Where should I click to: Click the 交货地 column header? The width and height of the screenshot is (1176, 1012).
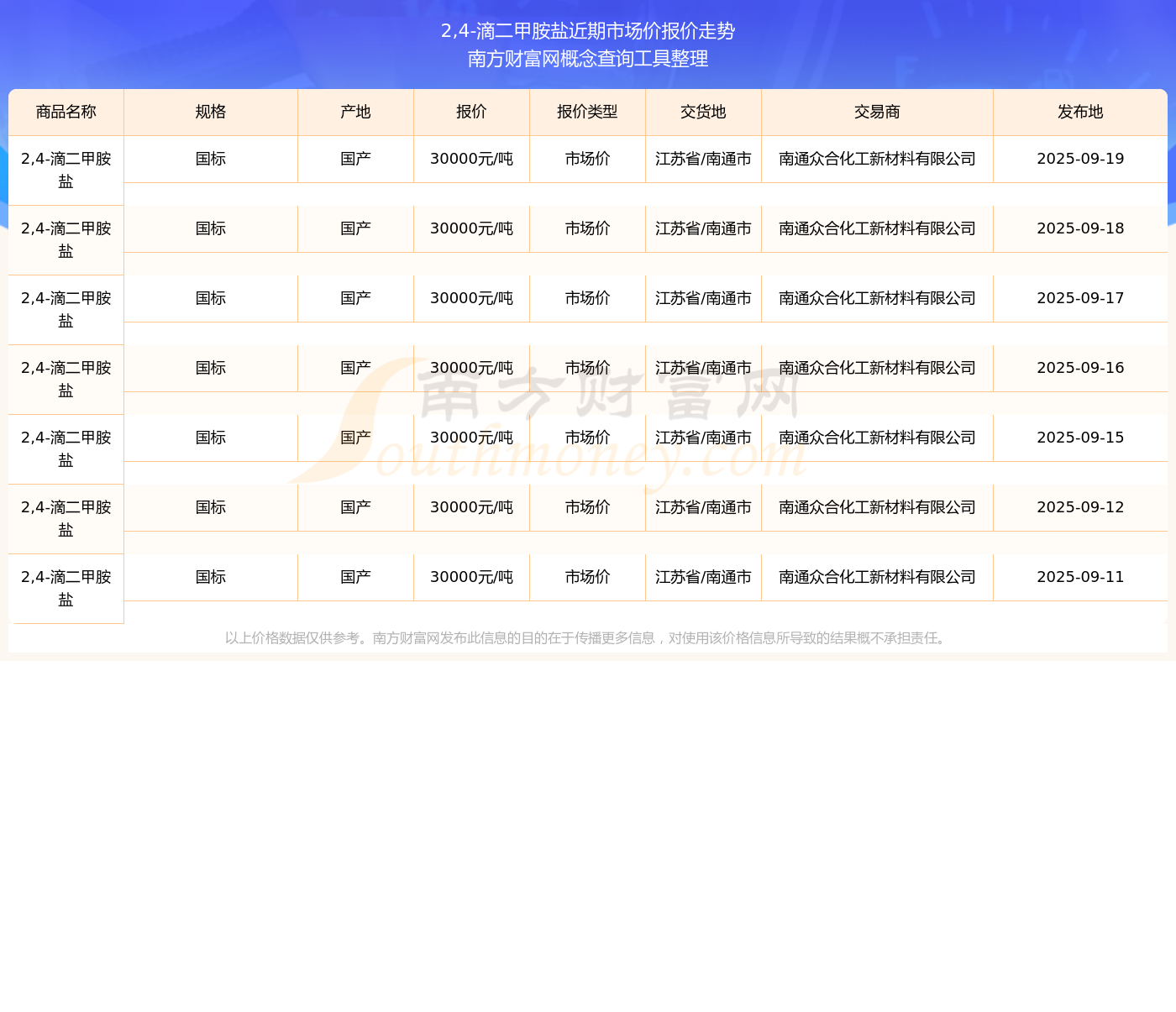(703, 112)
